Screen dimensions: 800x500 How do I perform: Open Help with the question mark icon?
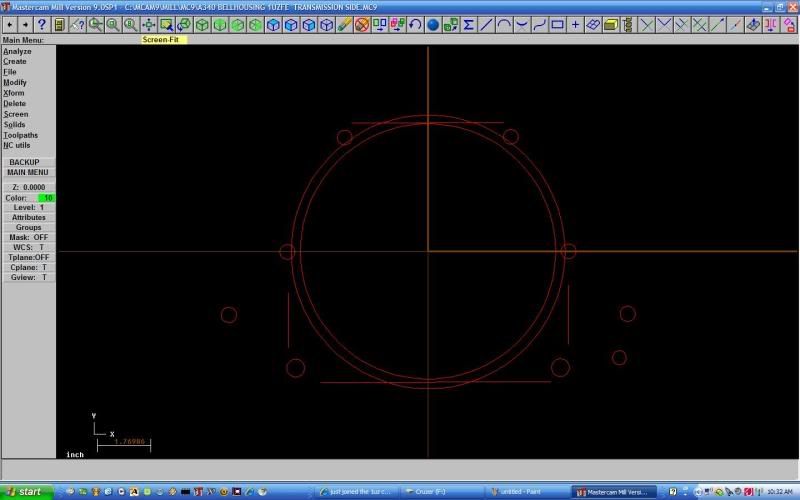[42, 24]
